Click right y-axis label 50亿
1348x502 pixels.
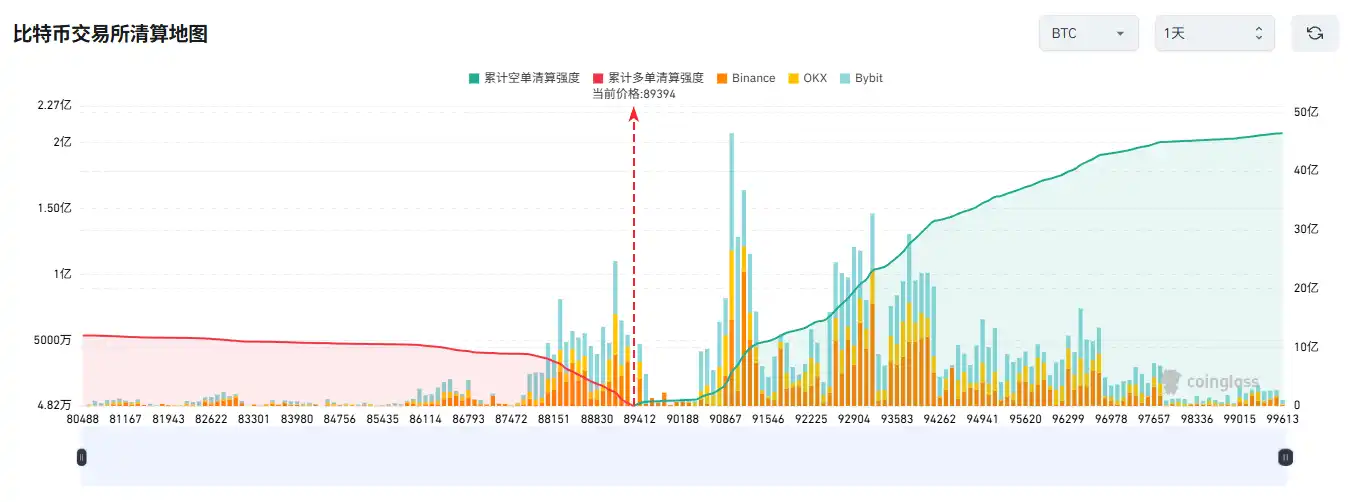point(1306,112)
